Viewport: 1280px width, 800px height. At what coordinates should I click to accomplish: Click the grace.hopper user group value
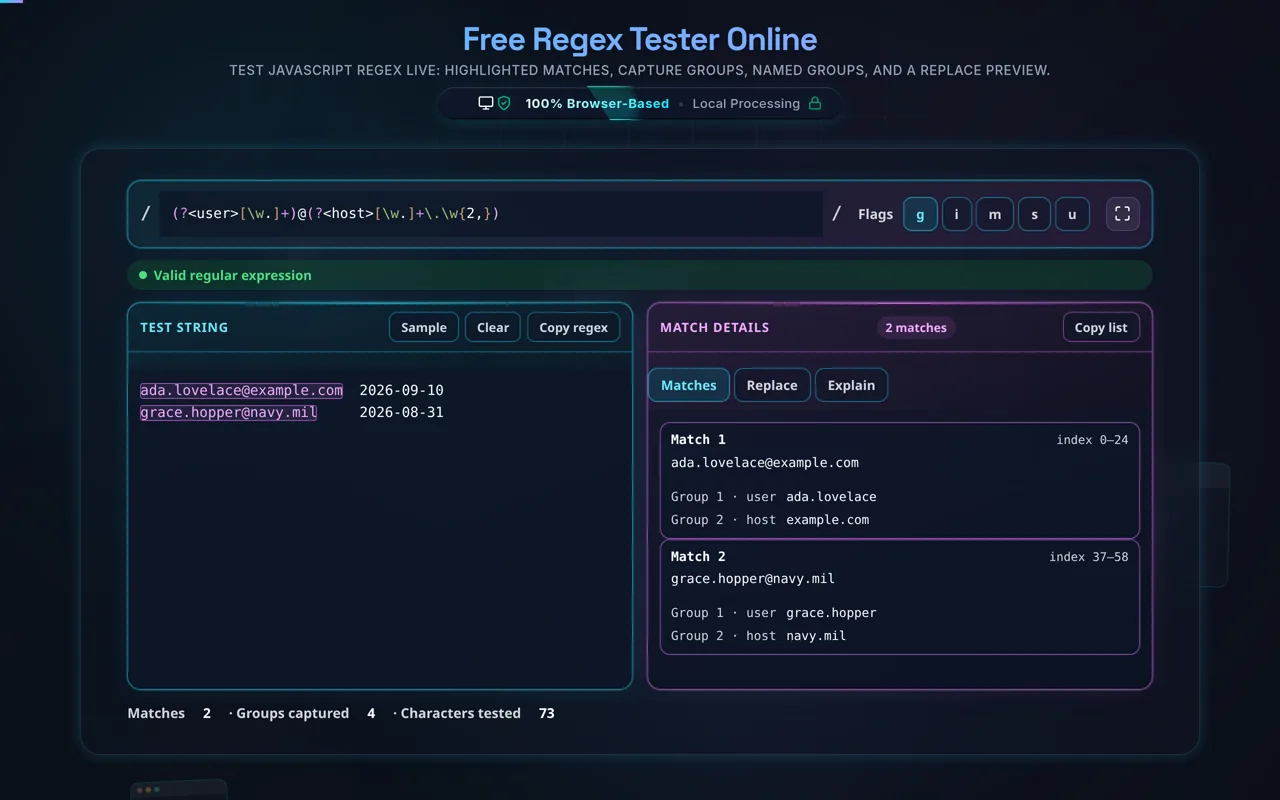click(x=831, y=613)
